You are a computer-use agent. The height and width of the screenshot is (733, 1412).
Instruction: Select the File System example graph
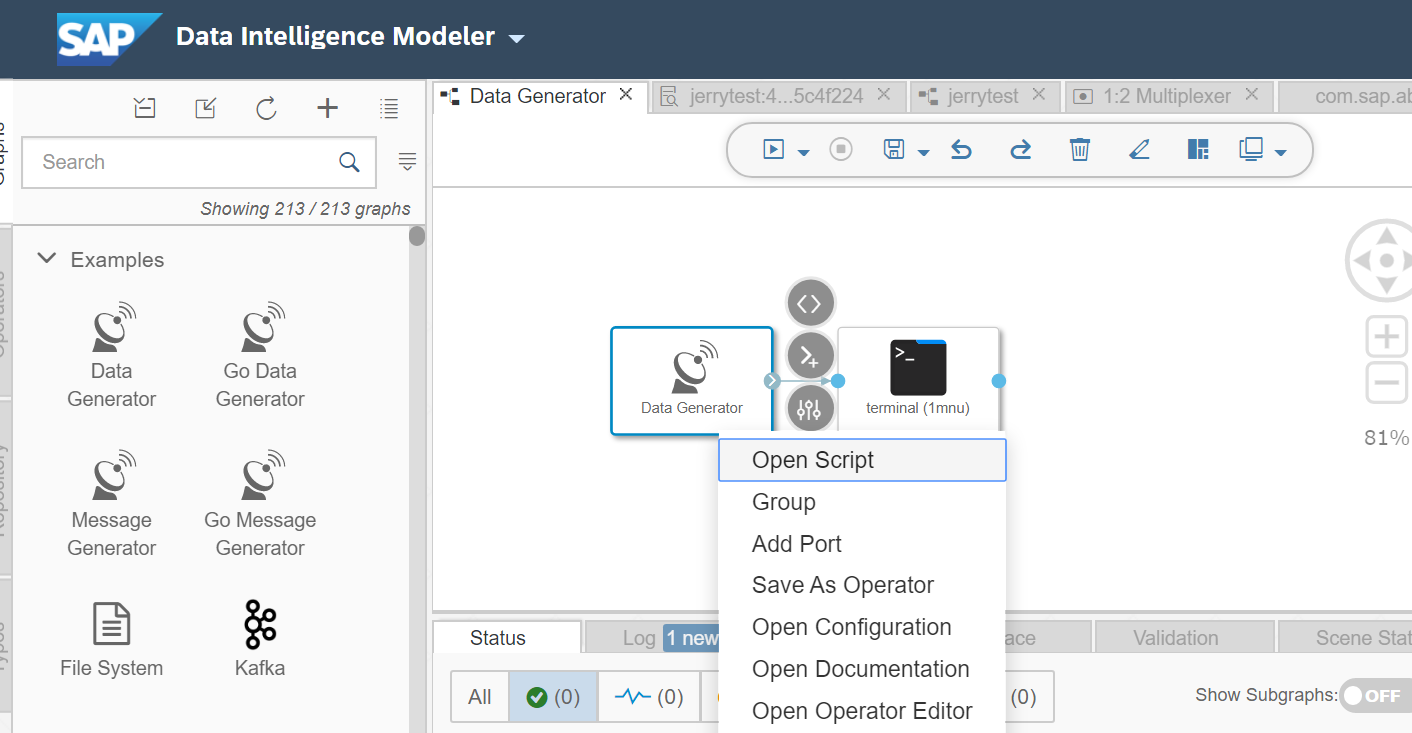(112, 640)
